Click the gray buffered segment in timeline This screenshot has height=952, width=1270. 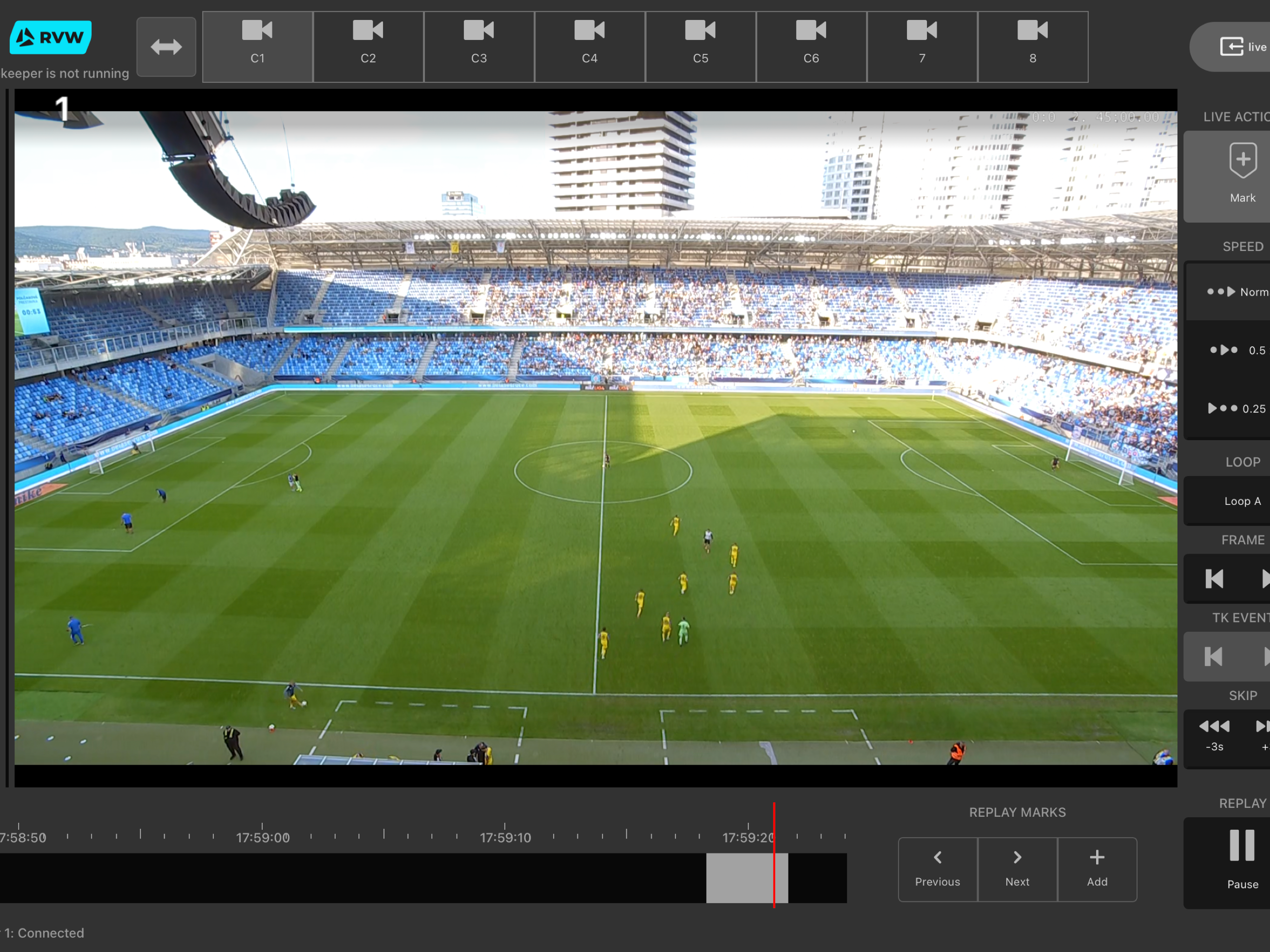pos(747,878)
